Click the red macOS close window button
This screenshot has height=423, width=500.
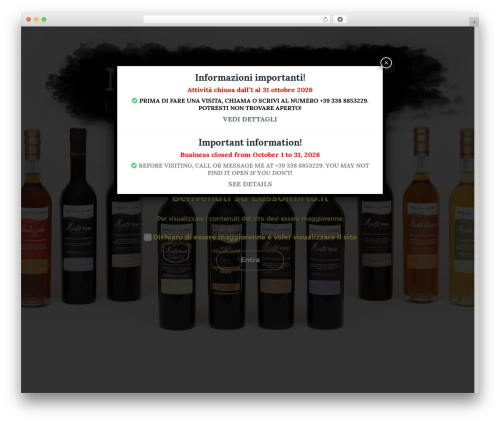click(29, 19)
